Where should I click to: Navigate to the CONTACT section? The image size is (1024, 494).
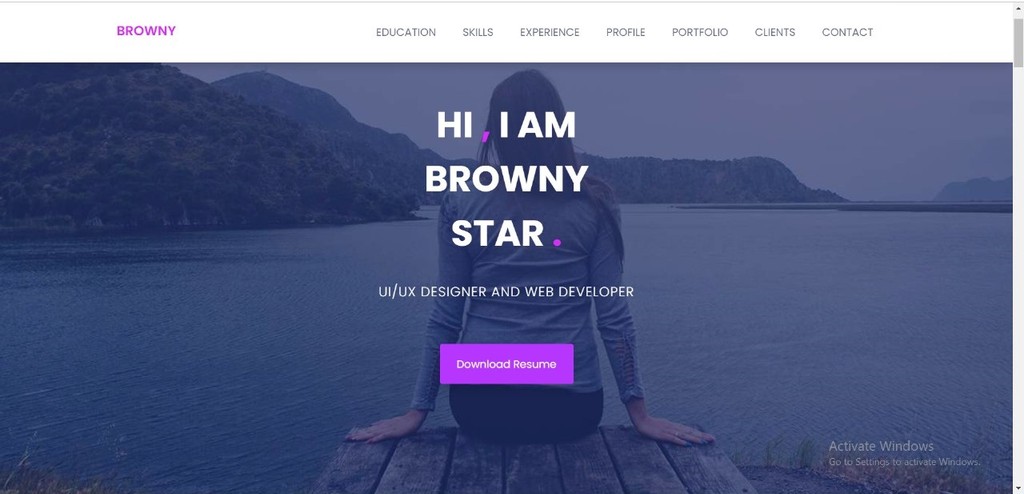[x=847, y=32]
